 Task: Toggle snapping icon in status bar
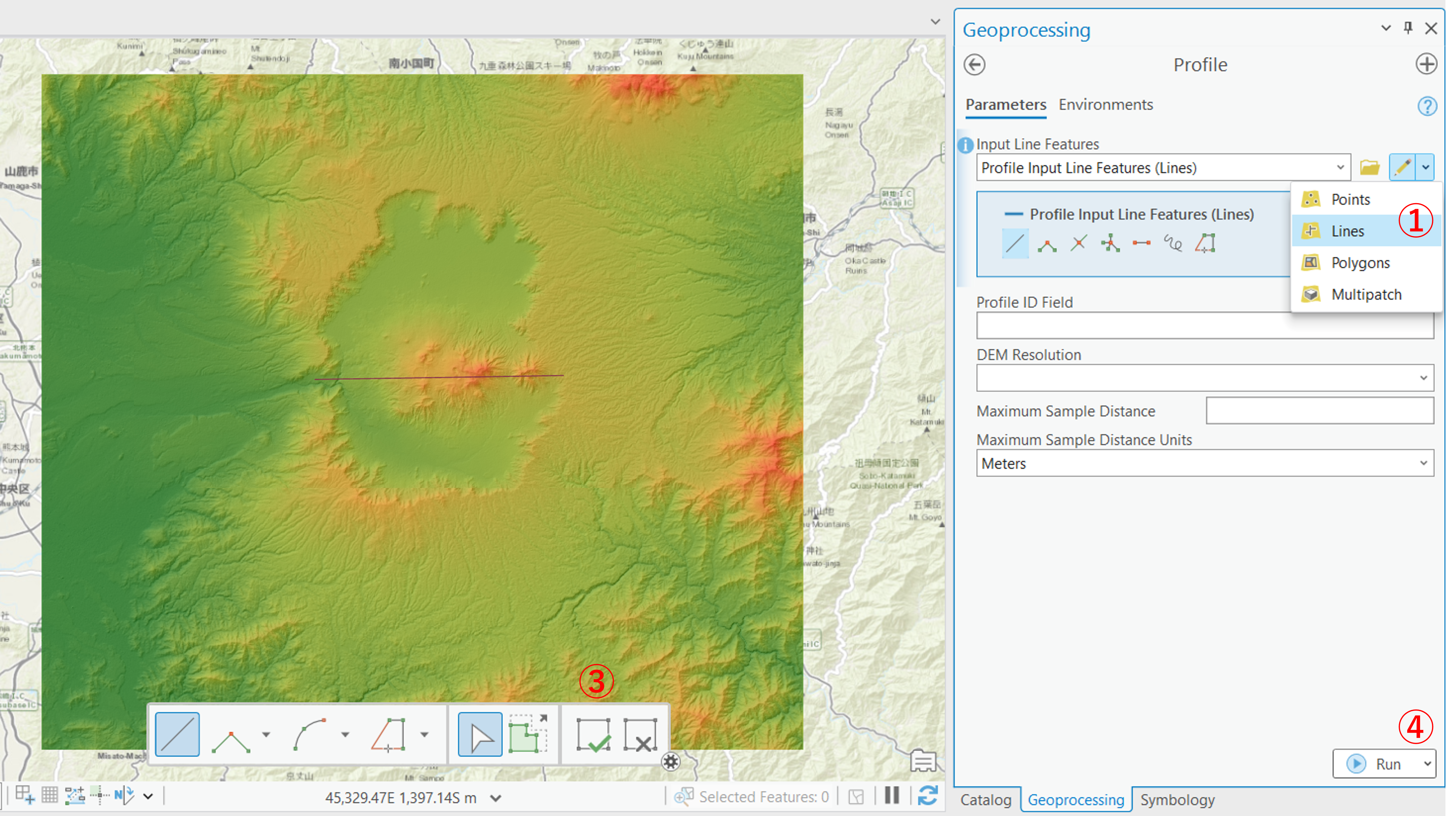[75, 795]
